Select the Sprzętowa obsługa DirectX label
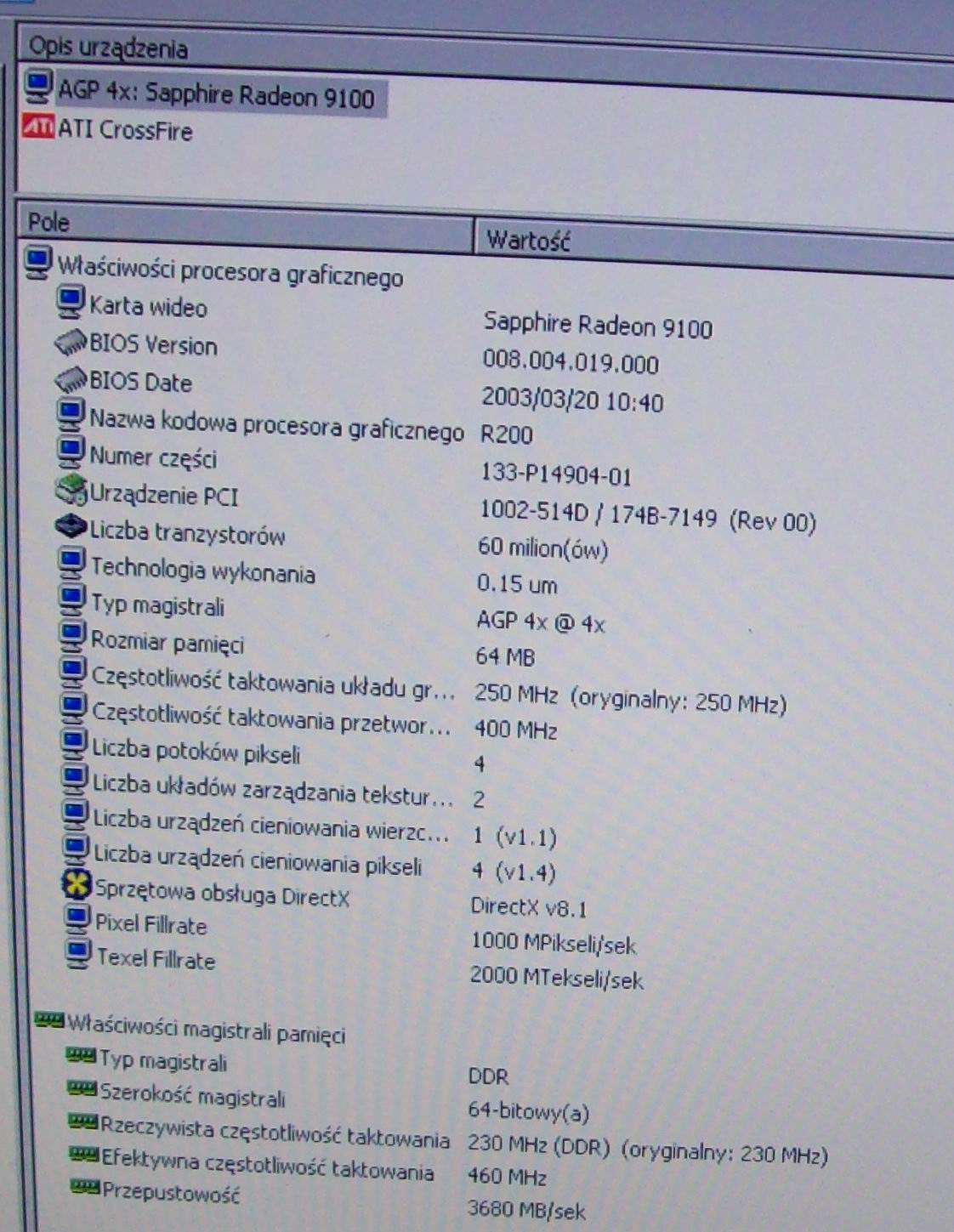The width and height of the screenshot is (954, 1232). (222, 893)
